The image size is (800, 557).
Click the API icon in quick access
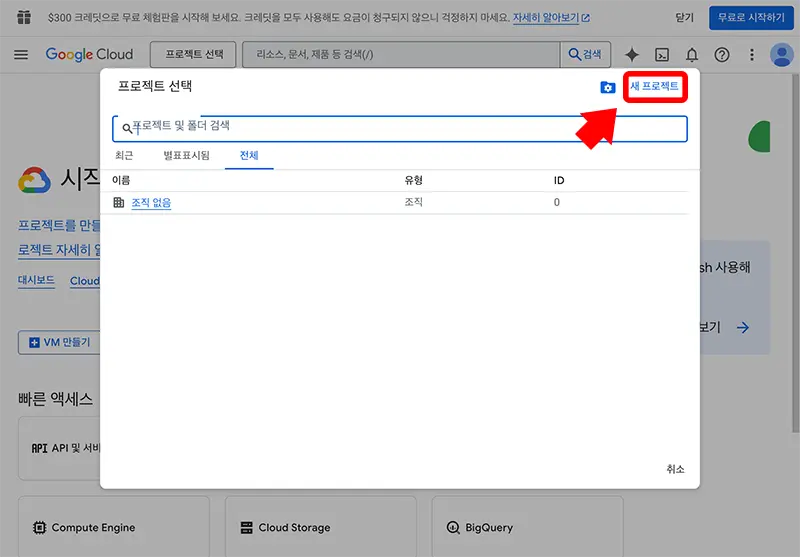point(39,448)
